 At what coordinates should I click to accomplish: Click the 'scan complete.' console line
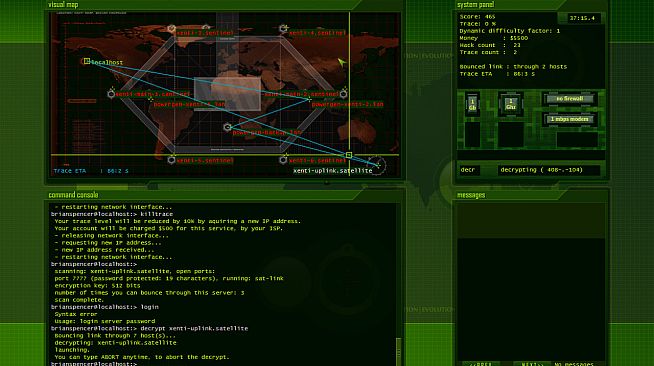pos(79,300)
